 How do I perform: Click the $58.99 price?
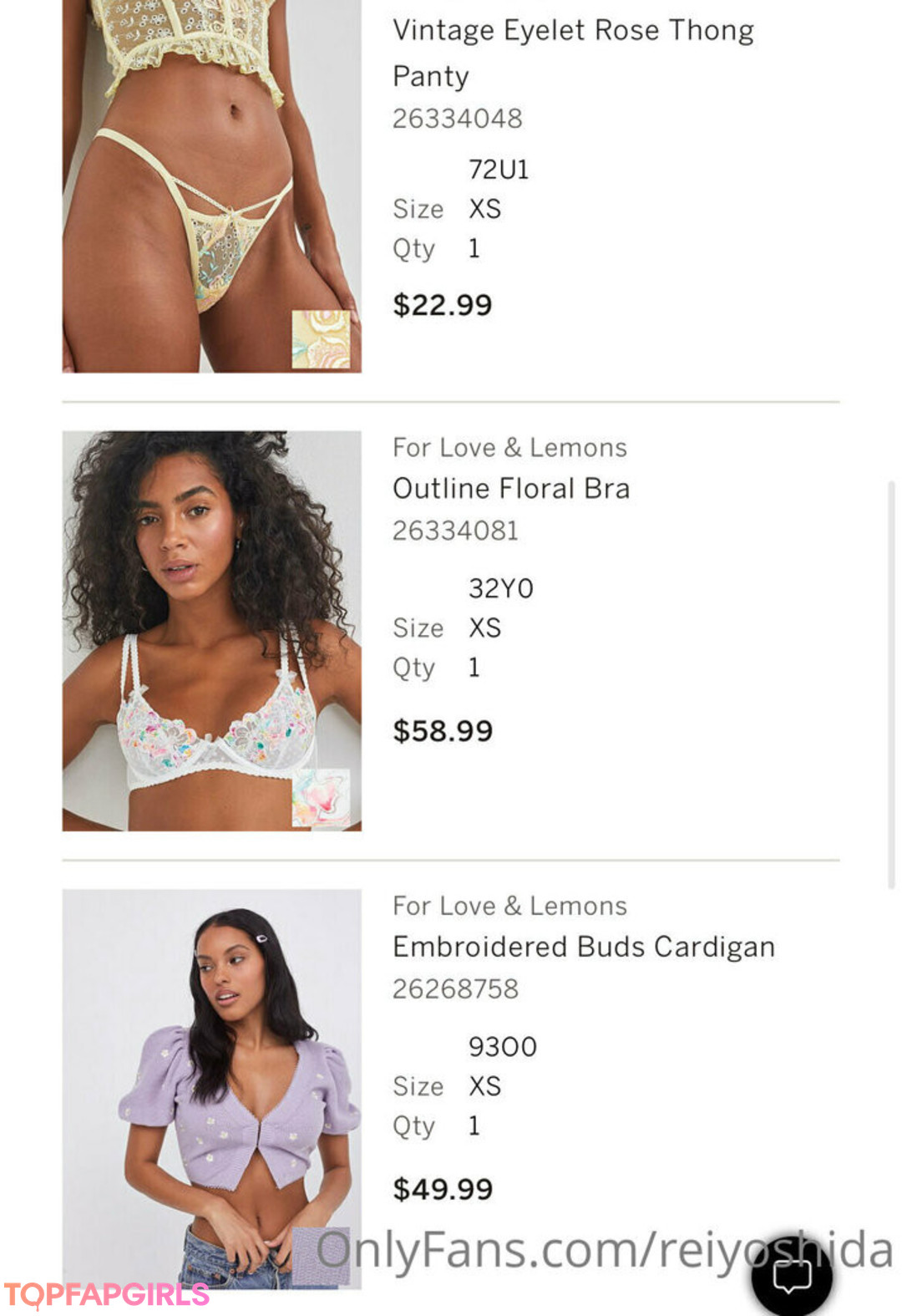(443, 731)
